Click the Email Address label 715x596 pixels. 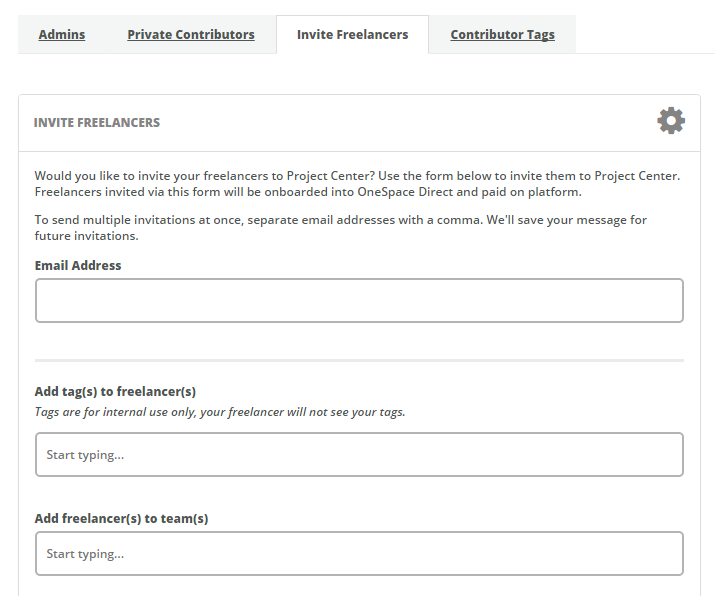click(78, 265)
